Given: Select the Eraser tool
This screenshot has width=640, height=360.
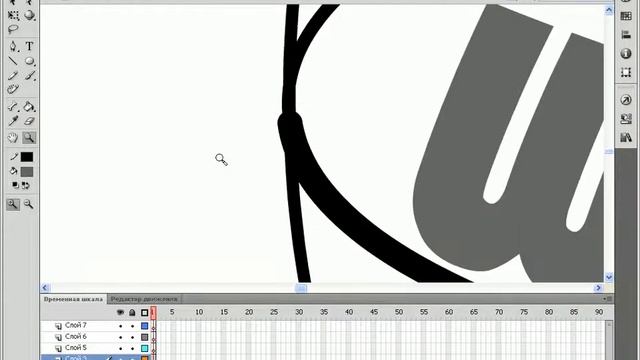Looking at the screenshot, I should 29,121.
